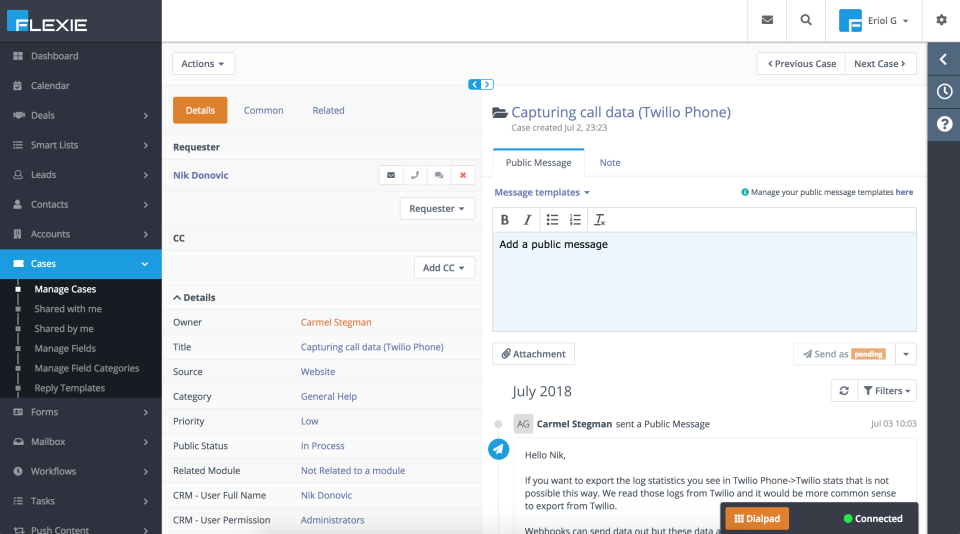This screenshot has width=960, height=534.
Task: Expand the Workflows sidebar menu
Action: click(81, 472)
